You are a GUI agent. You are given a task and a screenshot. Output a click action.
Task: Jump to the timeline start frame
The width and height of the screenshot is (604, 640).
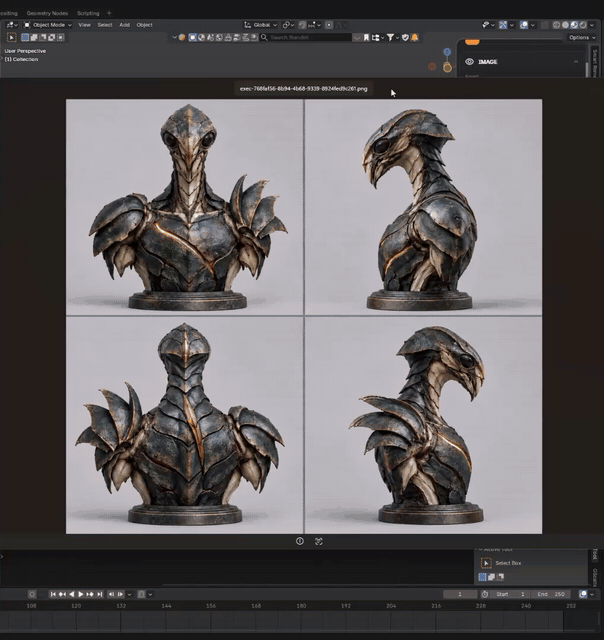[x=53, y=594]
